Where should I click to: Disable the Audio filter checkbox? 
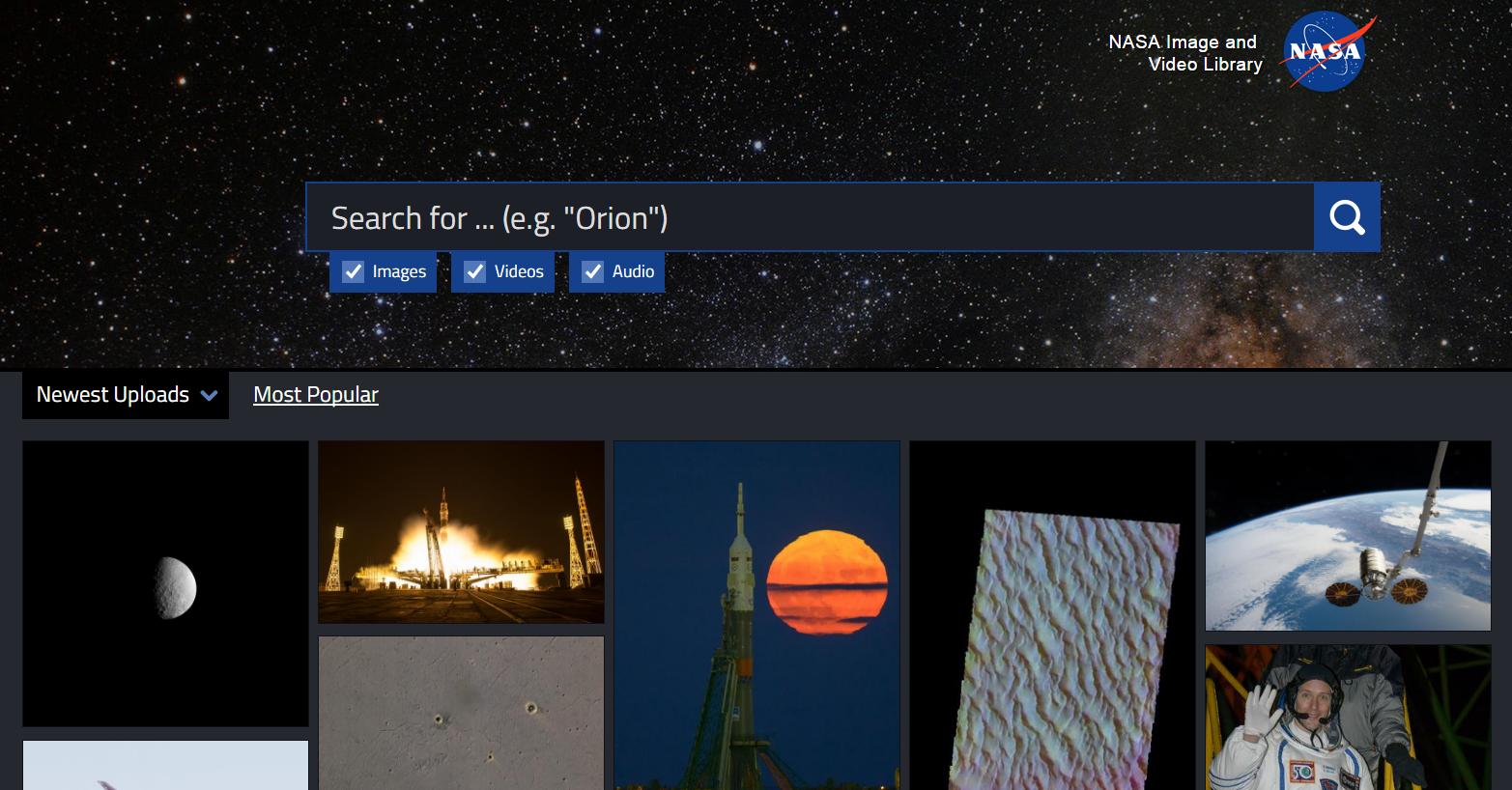(x=593, y=272)
